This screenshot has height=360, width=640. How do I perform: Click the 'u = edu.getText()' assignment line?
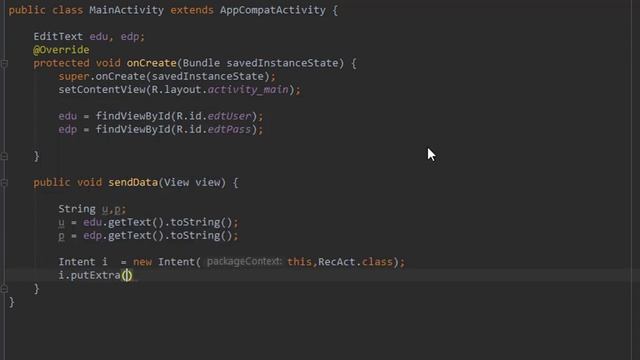point(148,222)
